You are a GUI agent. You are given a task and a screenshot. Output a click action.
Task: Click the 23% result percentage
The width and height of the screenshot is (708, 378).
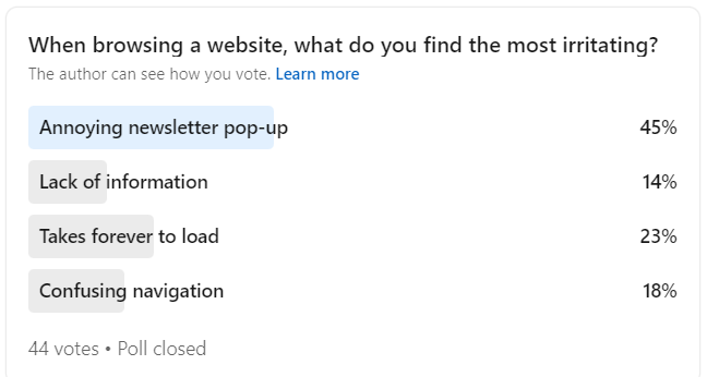pyautogui.click(x=658, y=236)
